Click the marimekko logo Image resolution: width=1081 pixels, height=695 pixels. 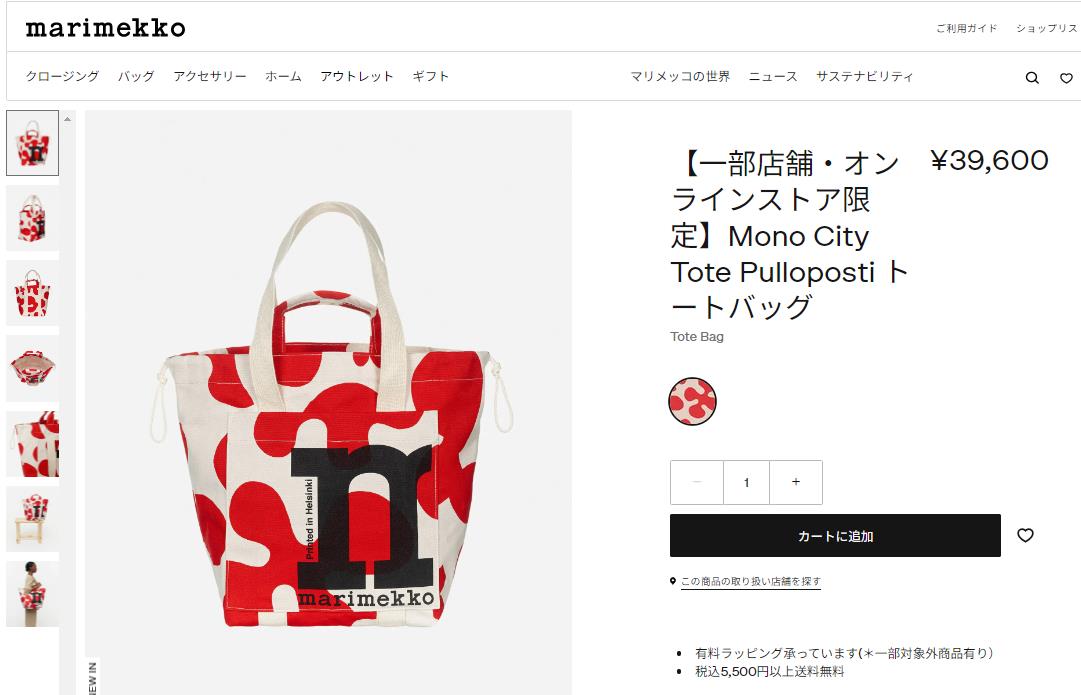[x=105, y=28]
